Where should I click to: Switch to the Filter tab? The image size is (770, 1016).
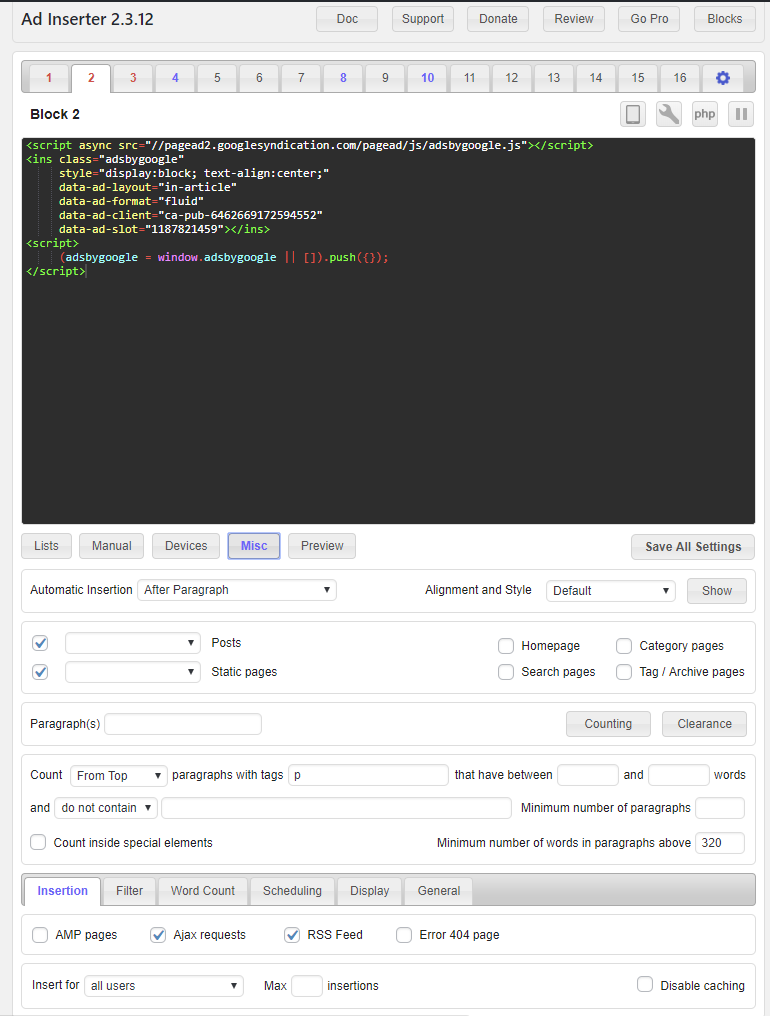[130, 891]
